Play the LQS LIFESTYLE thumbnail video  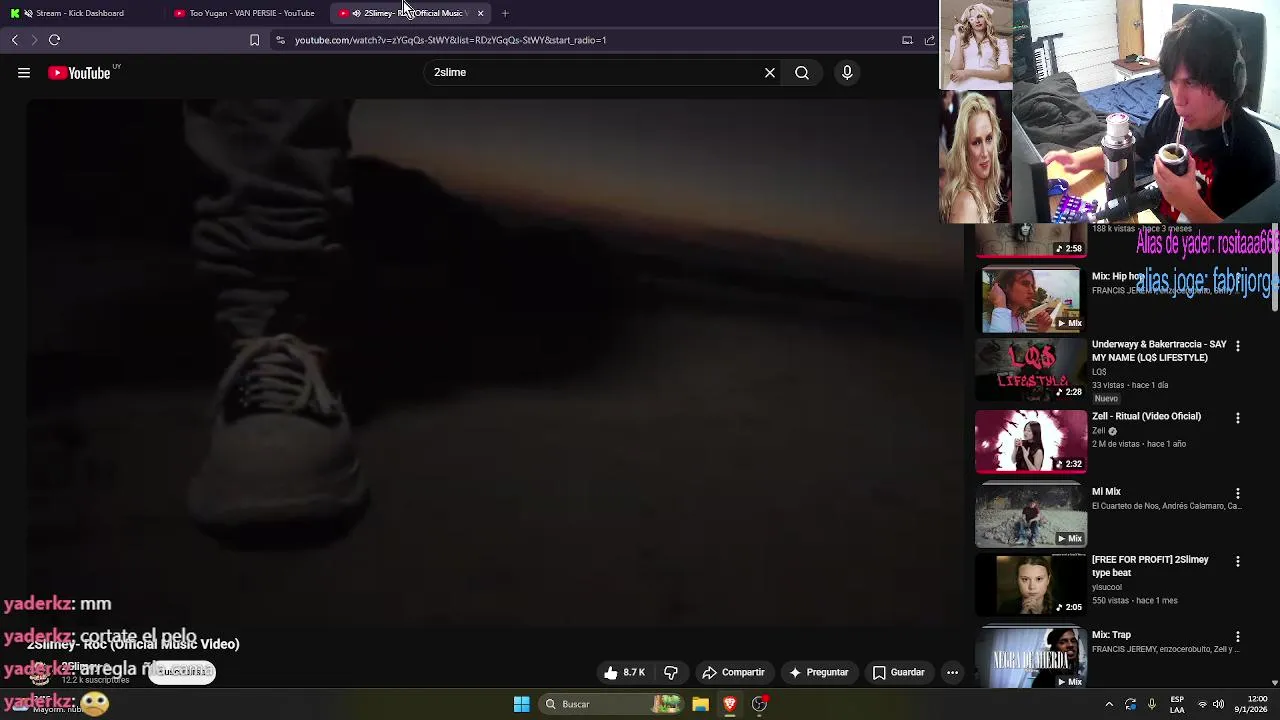pos(1030,369)
